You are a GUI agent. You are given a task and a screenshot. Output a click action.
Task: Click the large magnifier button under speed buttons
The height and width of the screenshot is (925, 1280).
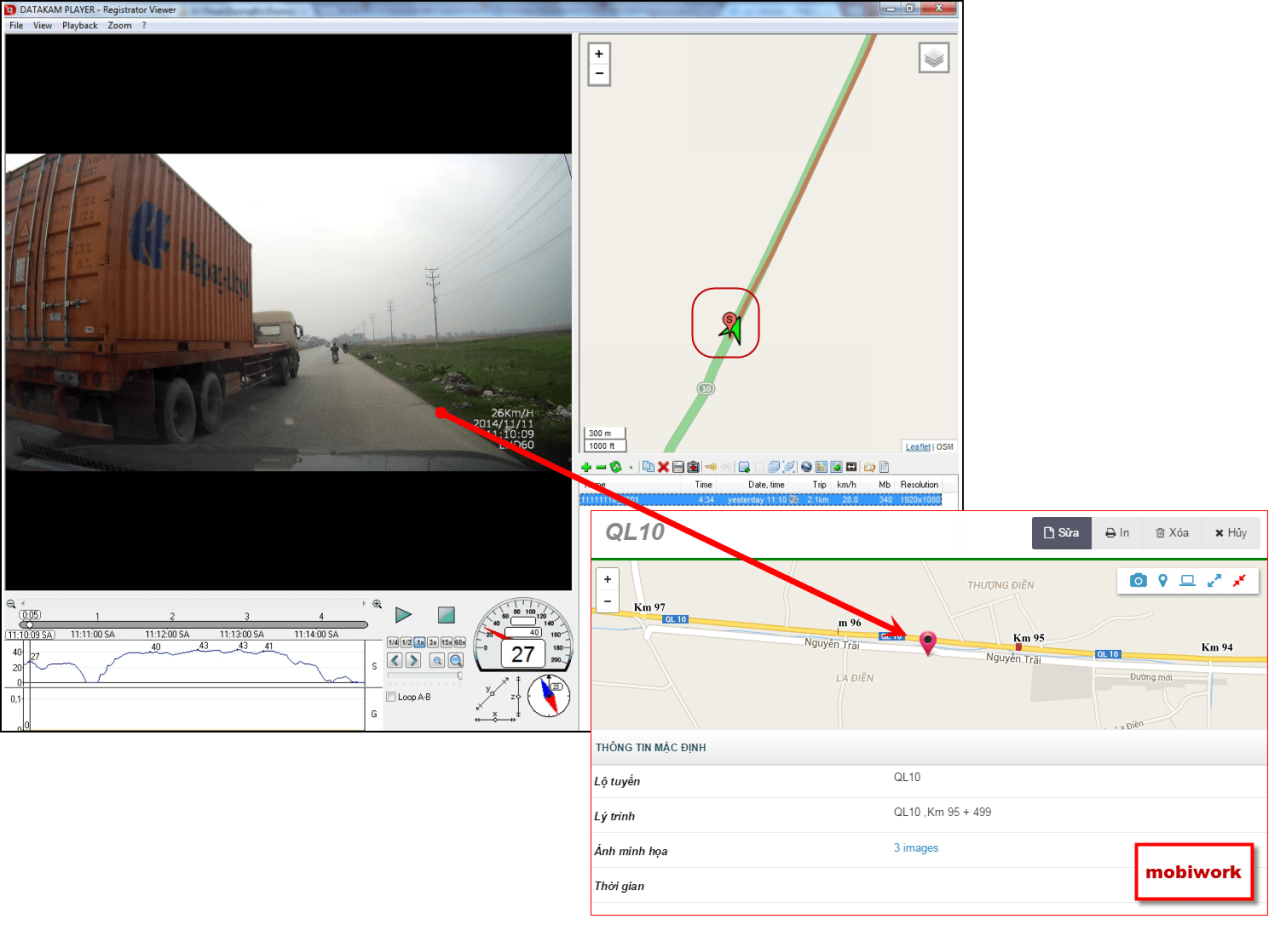[456, 660]
